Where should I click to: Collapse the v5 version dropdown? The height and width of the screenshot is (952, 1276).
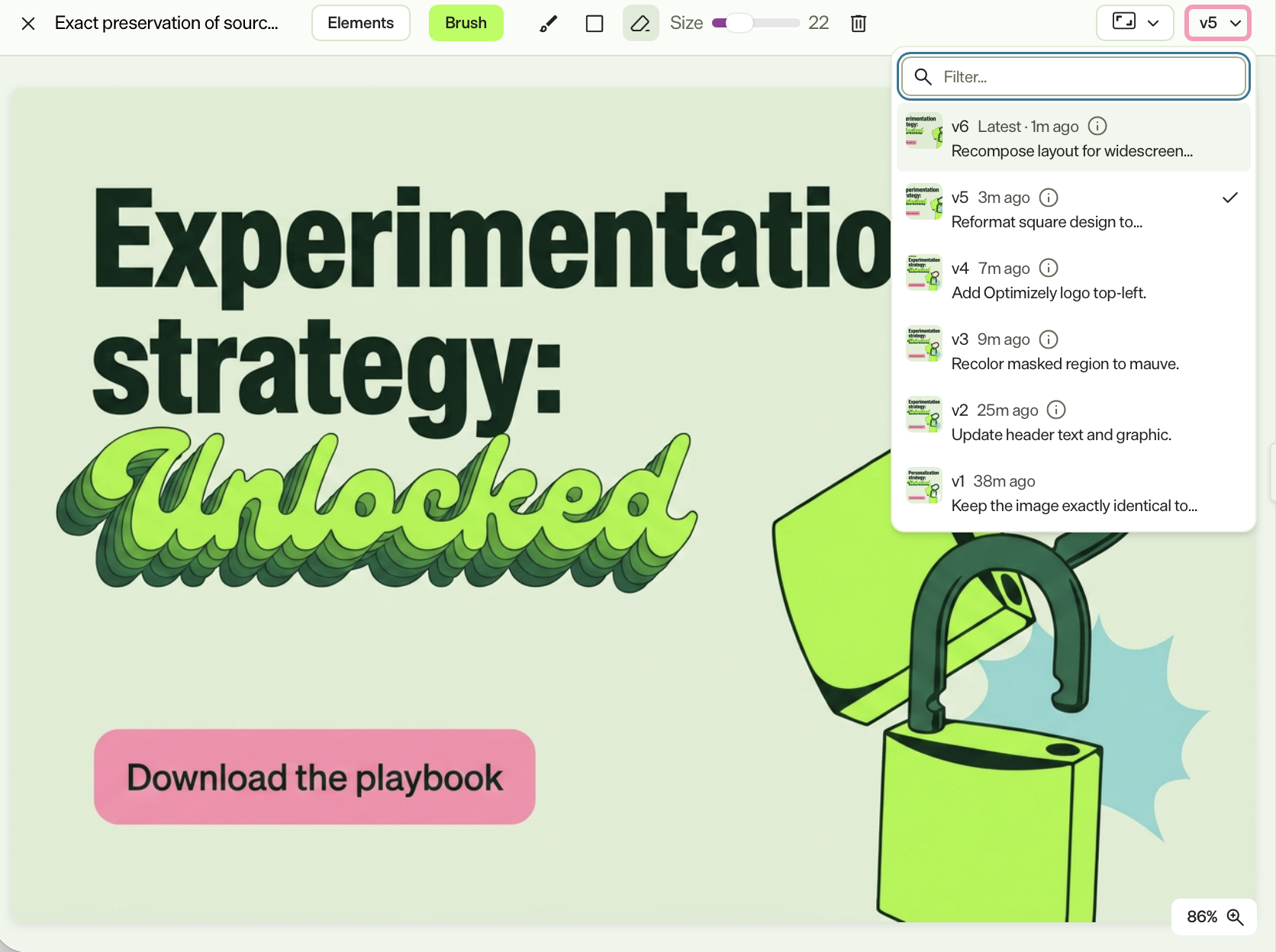tap(1218, 23)
